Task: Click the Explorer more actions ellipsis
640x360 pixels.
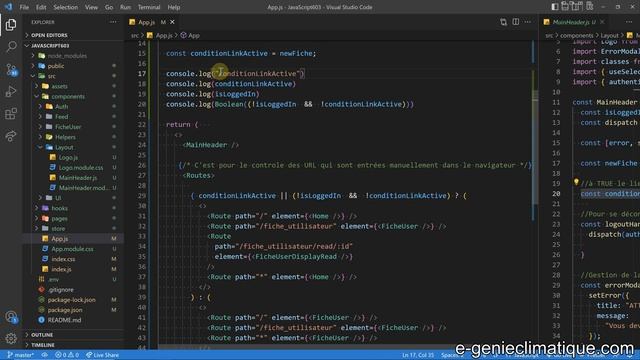Action: (113, 22)
